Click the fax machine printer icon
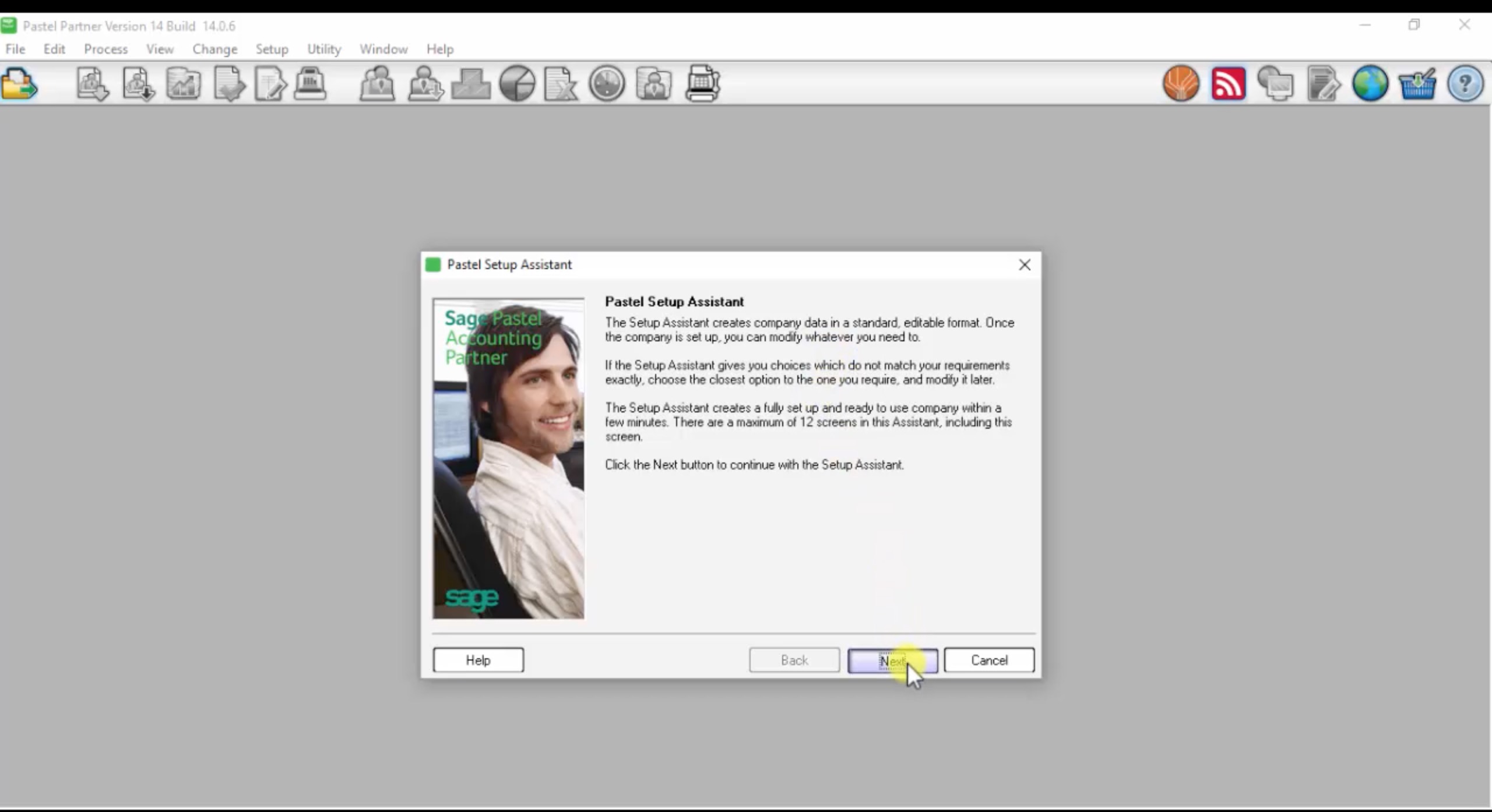This screenshot has width=1492, height=812. (702, 84)
